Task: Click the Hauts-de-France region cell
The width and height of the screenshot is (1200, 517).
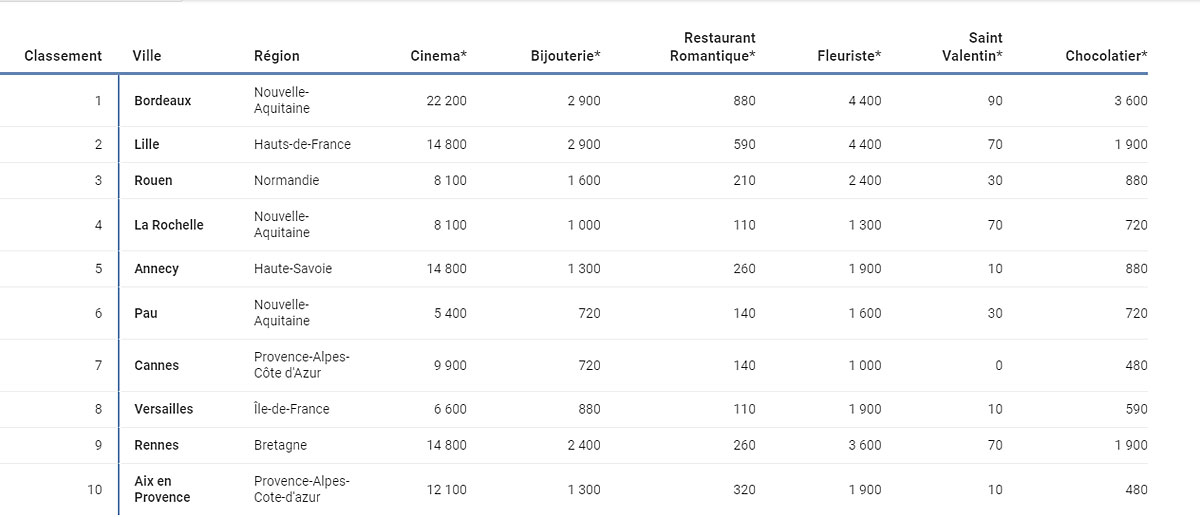Action: pyautogui.click(x=302, y=145)
